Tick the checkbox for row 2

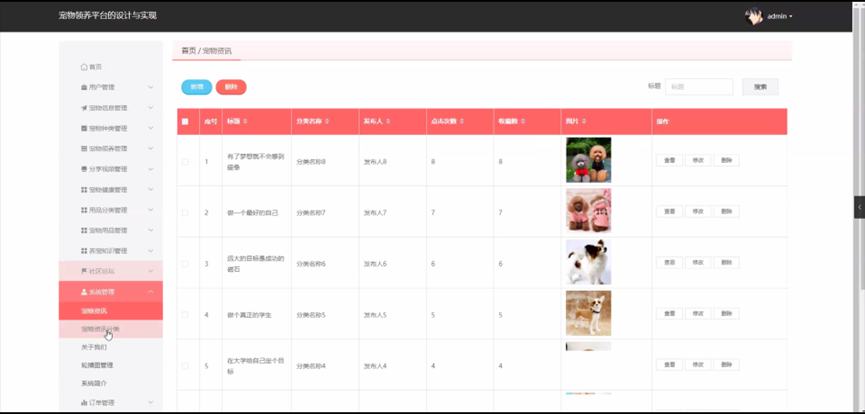(185, 213)
